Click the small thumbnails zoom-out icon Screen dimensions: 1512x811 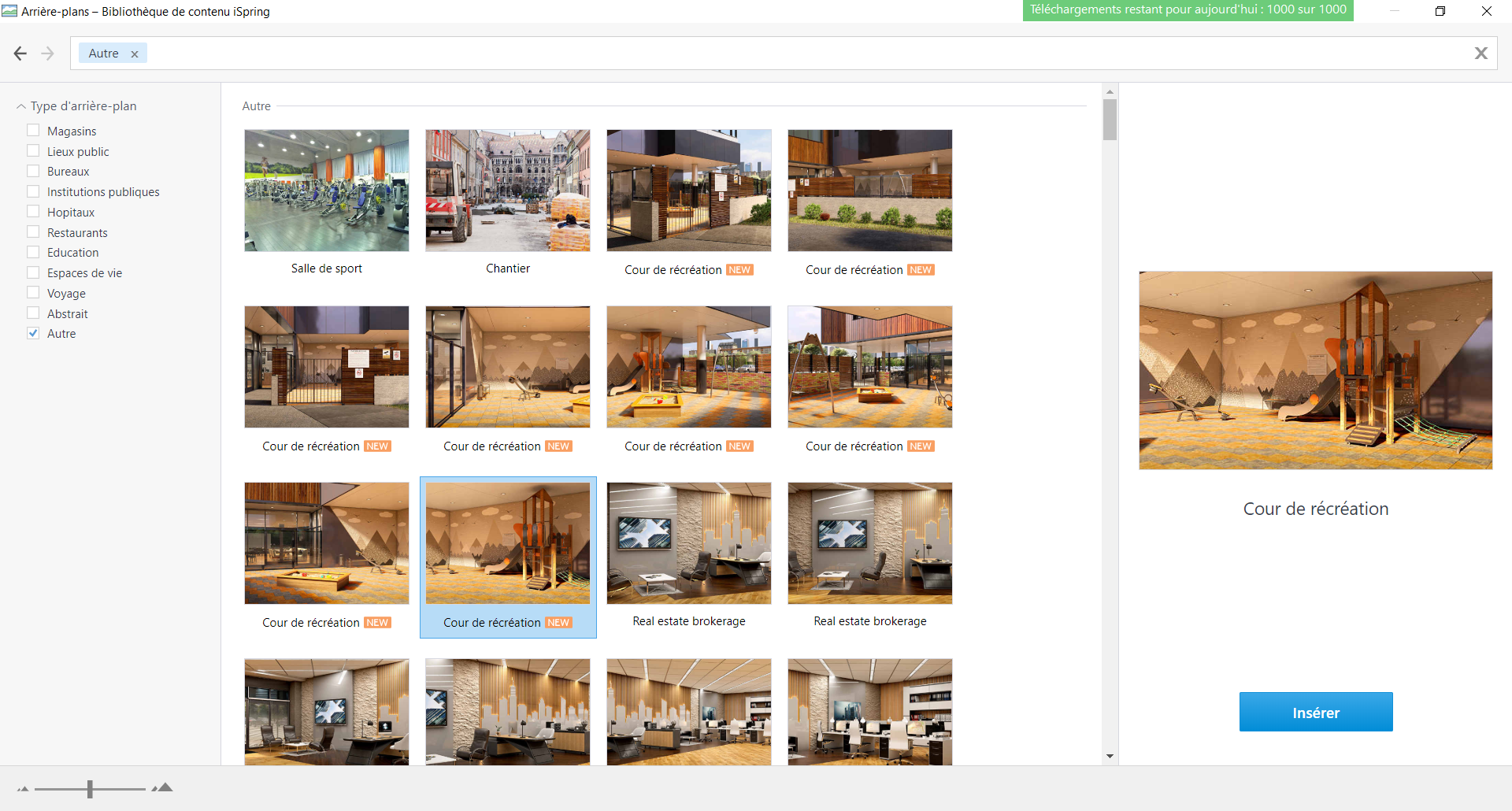click(23, 789)
